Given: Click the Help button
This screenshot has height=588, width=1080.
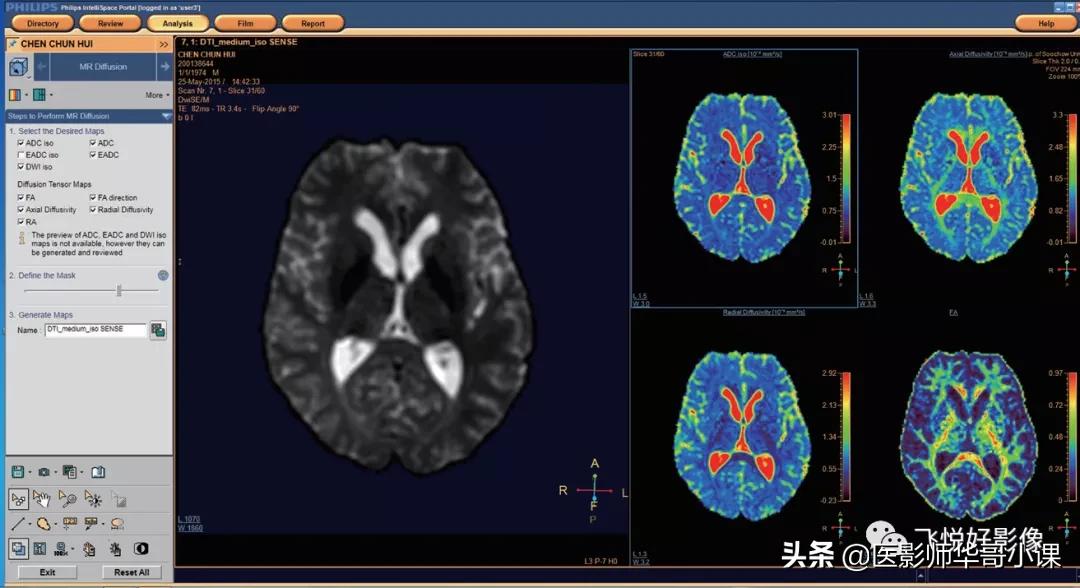Looking at the screenshot, I should [x=1046, y=23].
